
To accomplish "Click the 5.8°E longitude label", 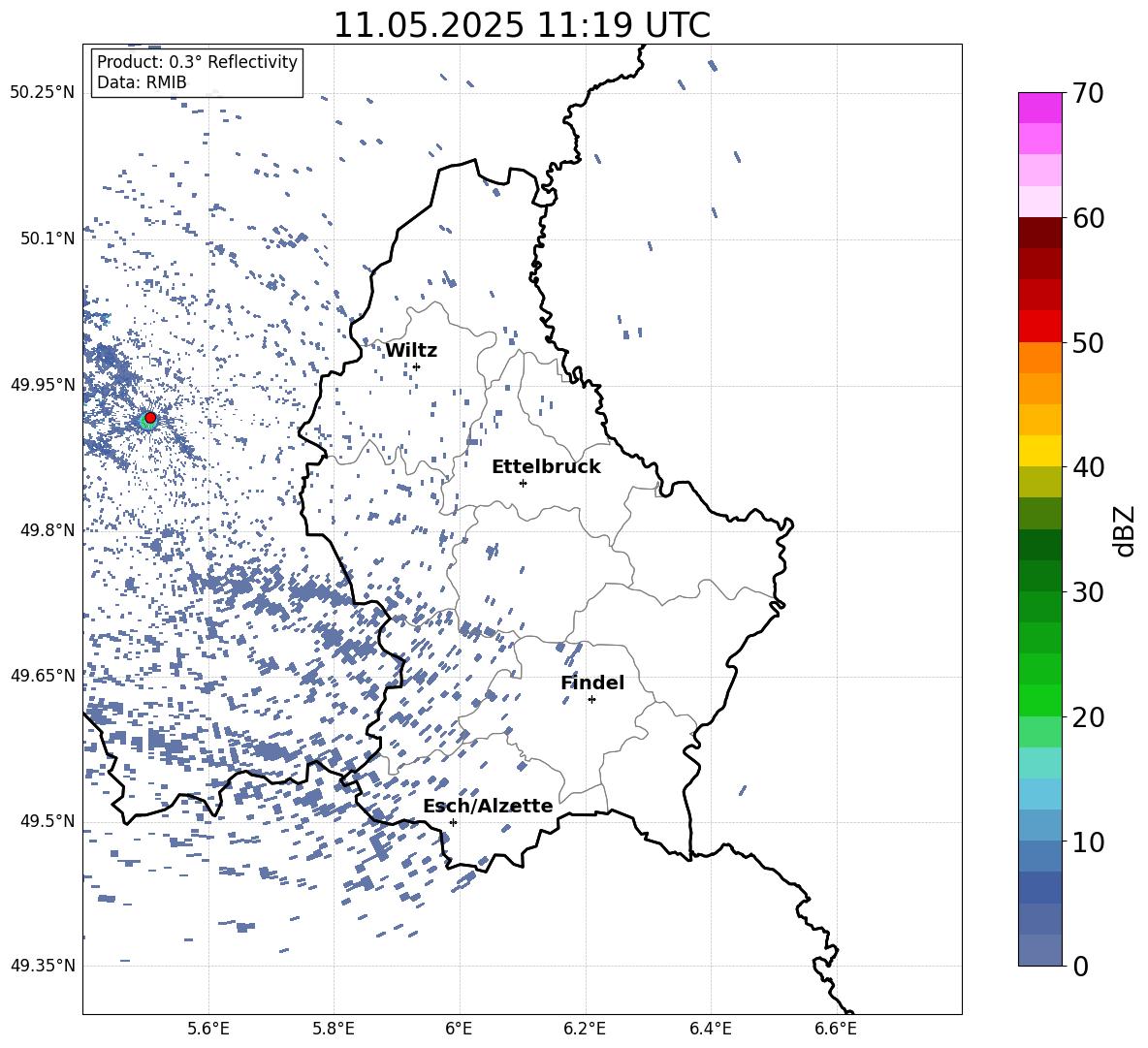I will 334,1029.
